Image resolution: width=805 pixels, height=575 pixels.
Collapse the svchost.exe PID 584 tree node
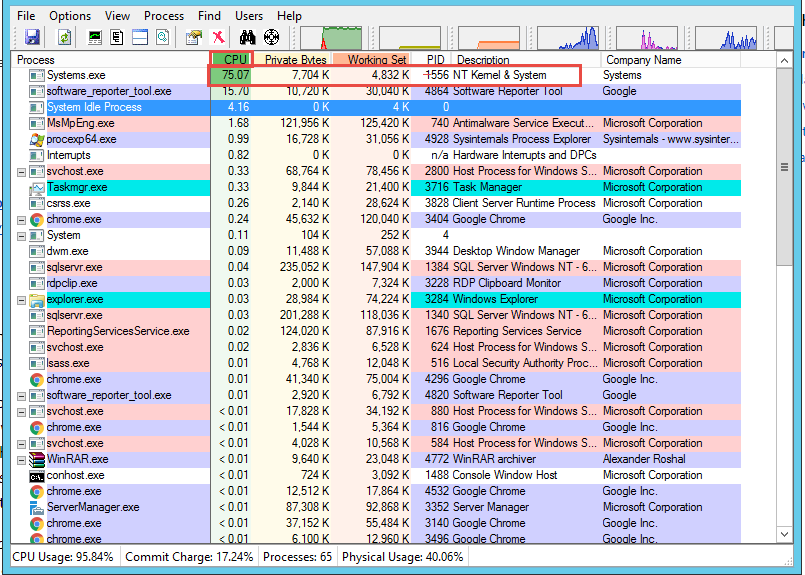[x=22, y=444]
